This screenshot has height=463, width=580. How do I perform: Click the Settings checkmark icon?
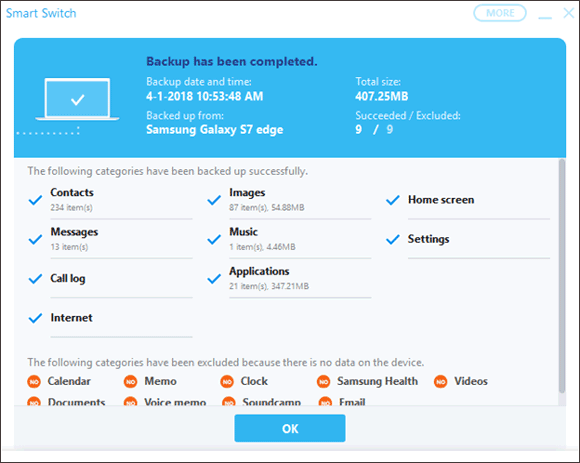pos(392,239)
